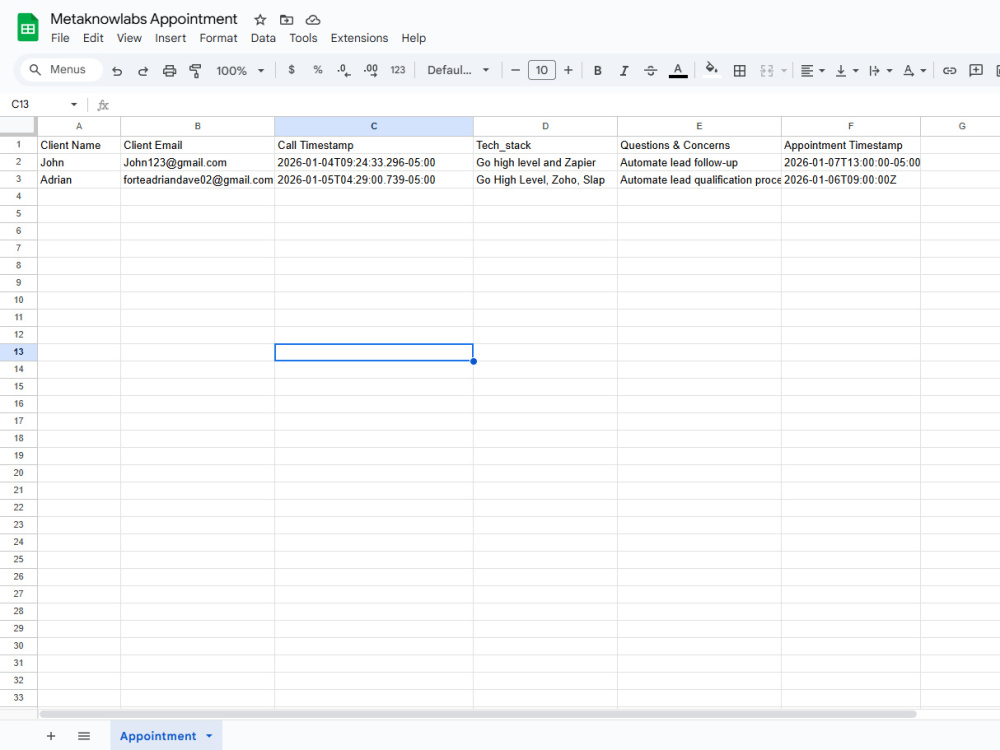Open the vertical align dropdown

coord(847,70)
